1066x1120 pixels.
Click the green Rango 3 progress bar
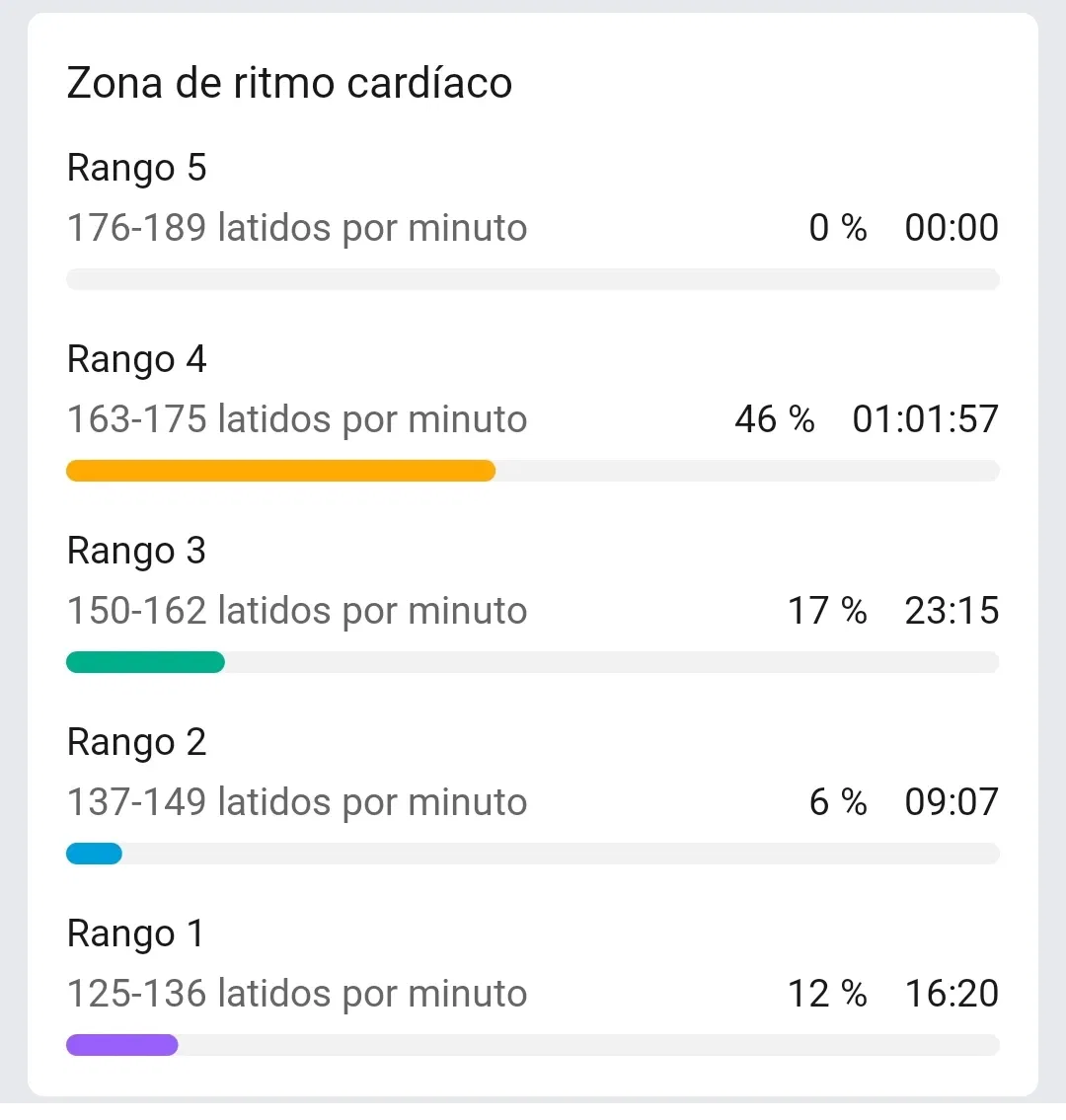[x=145, y=662]
